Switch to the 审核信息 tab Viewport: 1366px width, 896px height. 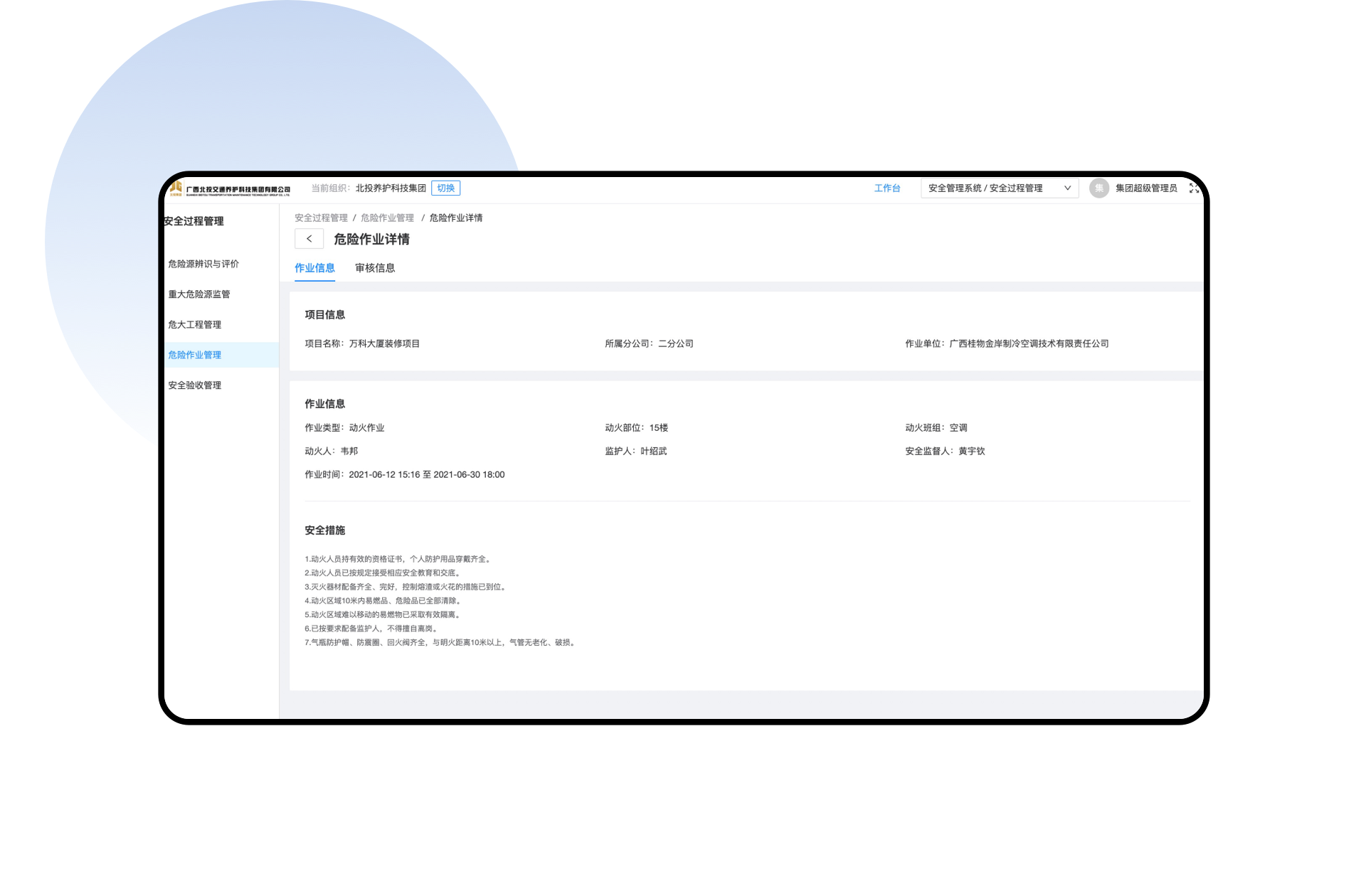[x=375, y=268]
